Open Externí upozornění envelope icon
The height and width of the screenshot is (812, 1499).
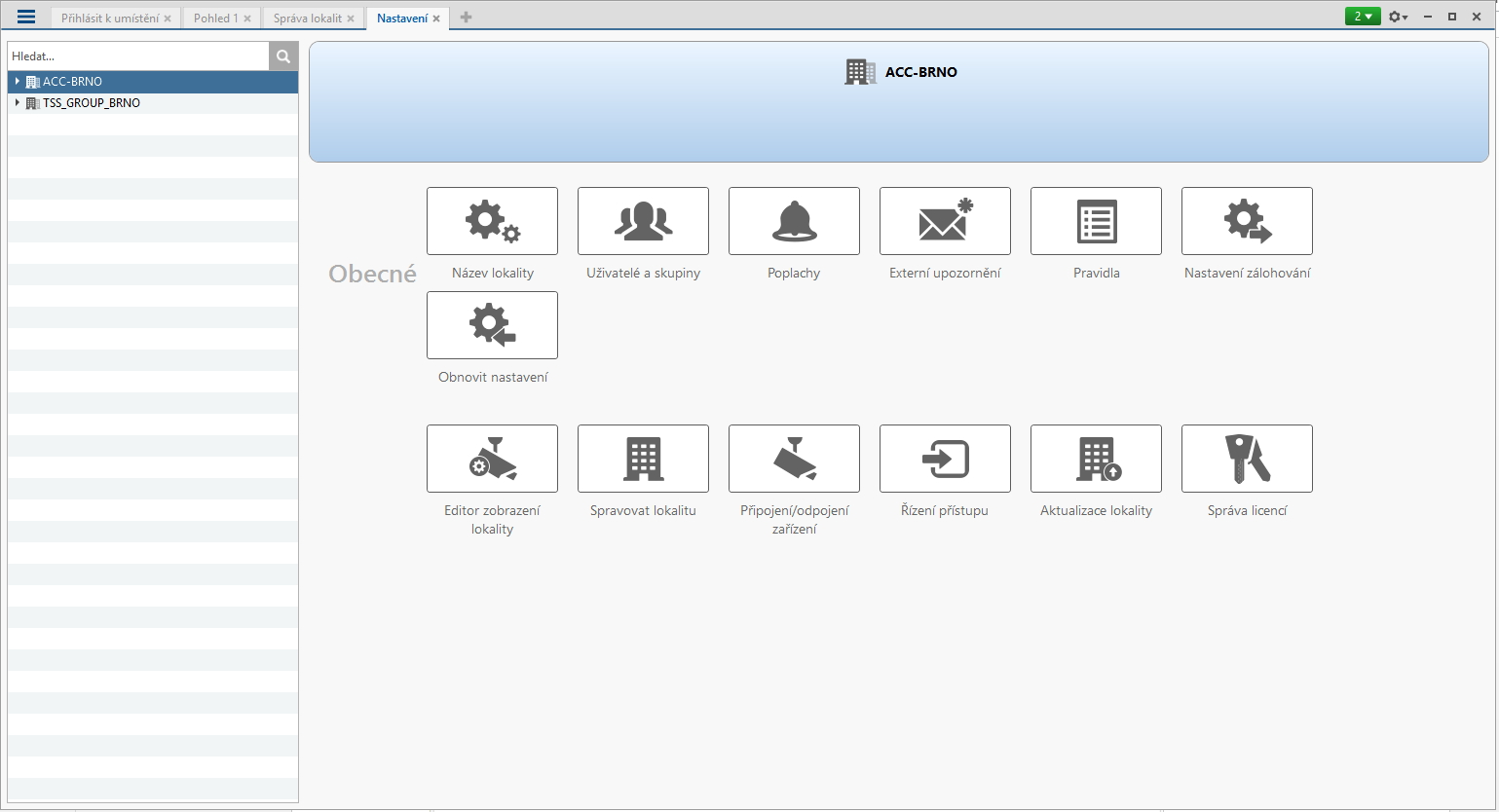pyautogui.click(x=945, y=221)
